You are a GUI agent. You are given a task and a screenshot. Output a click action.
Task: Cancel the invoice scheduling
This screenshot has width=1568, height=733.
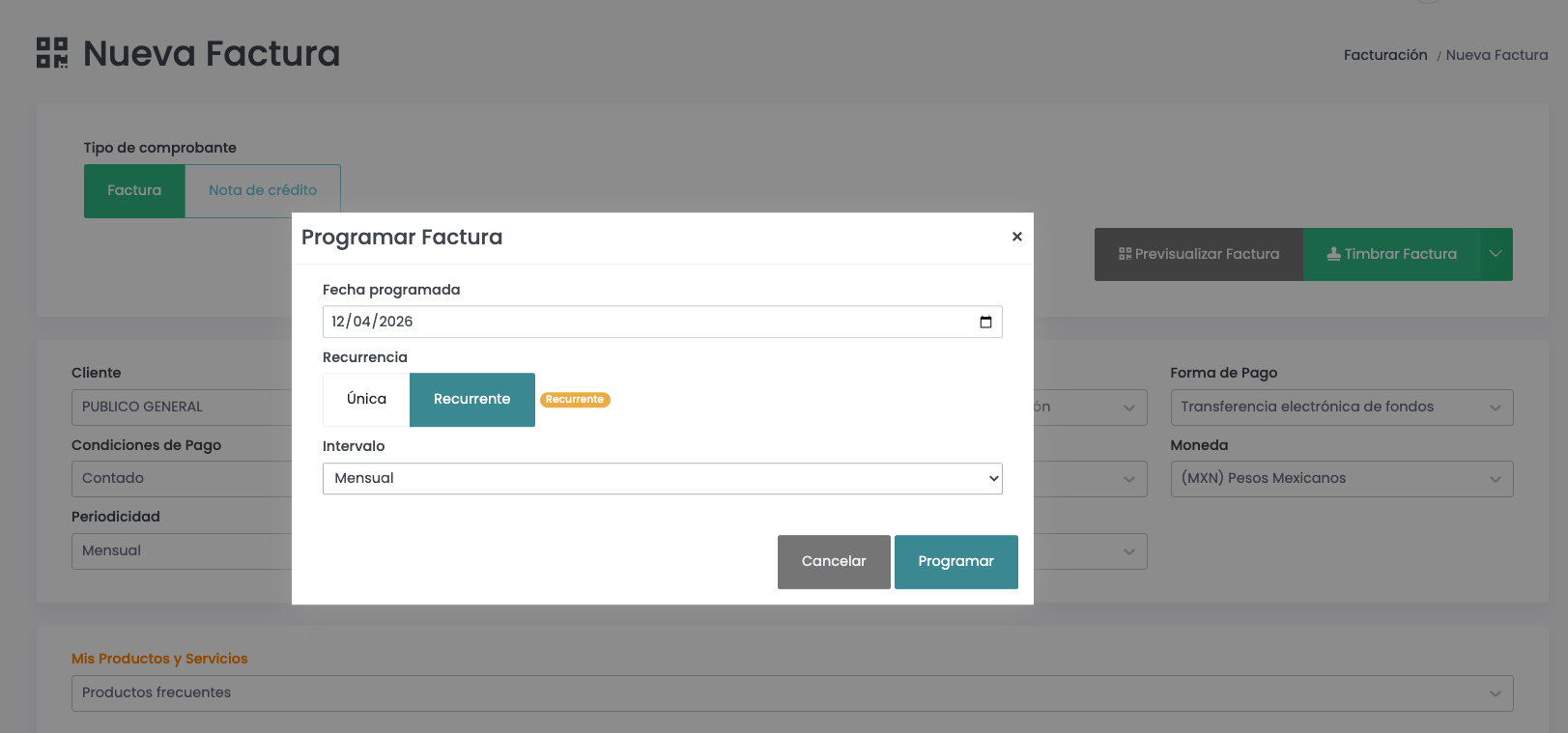pos(834,562)
